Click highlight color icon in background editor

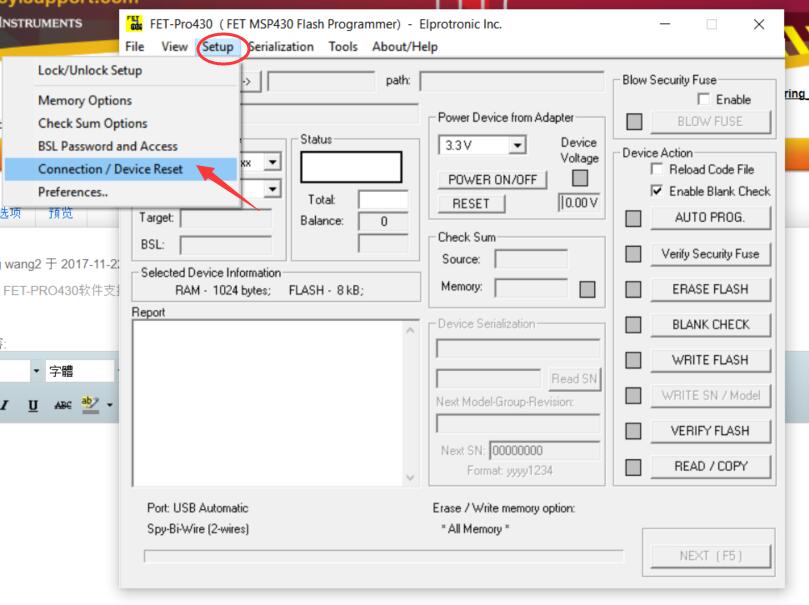click(x=90, y=404)
